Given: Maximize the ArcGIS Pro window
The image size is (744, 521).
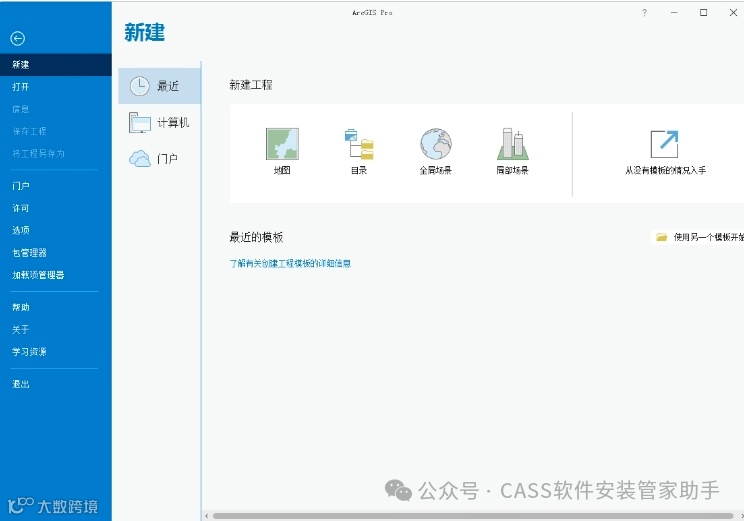Looking at the screenshot, I should pos(704,13).
